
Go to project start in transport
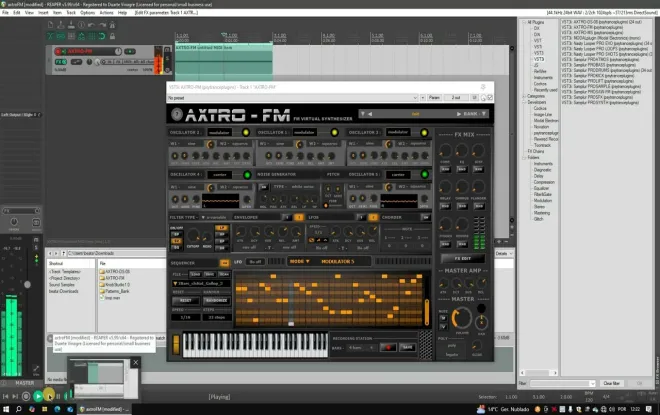pos(5,396)
